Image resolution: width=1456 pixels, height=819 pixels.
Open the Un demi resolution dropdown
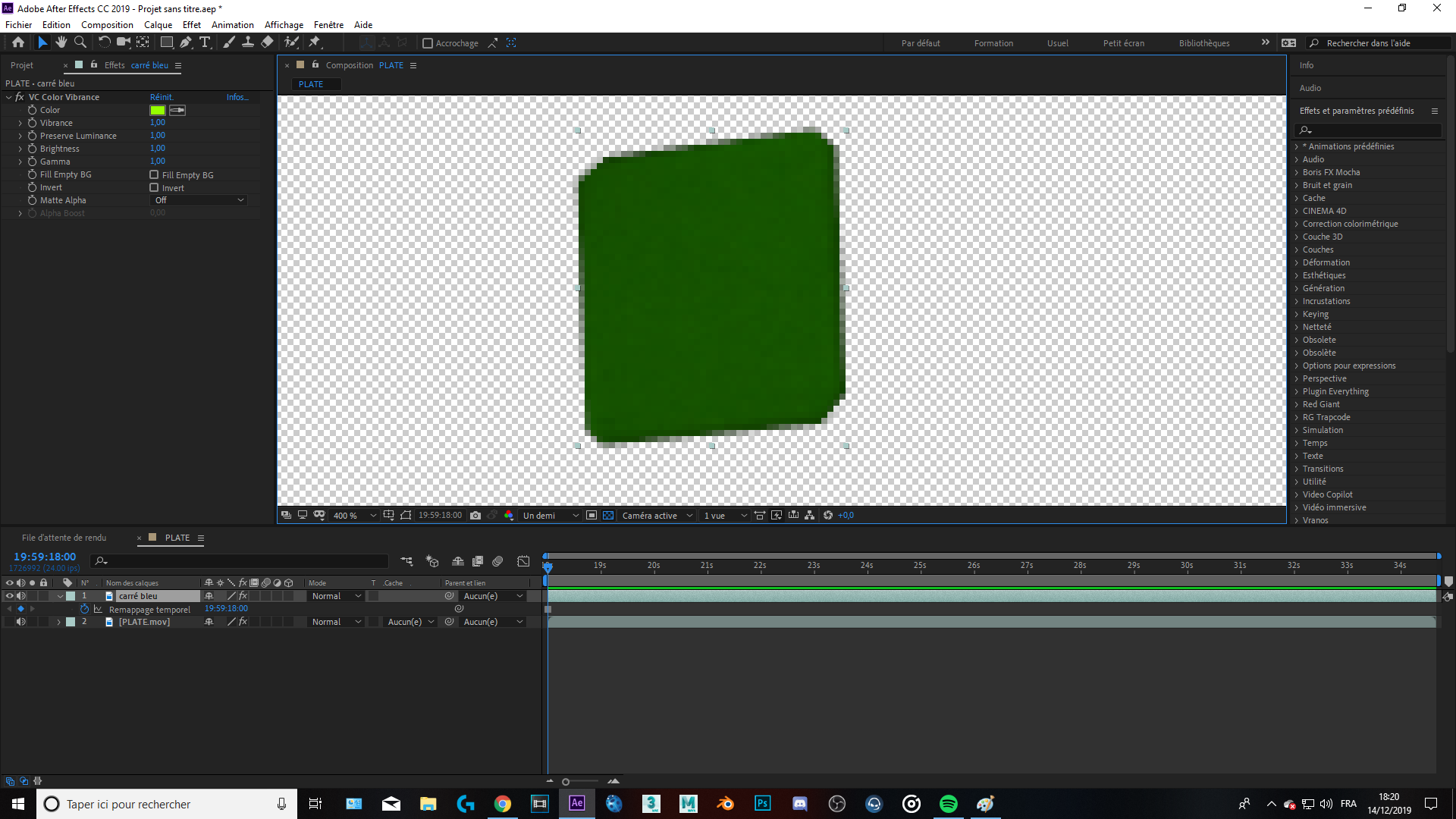551,516
